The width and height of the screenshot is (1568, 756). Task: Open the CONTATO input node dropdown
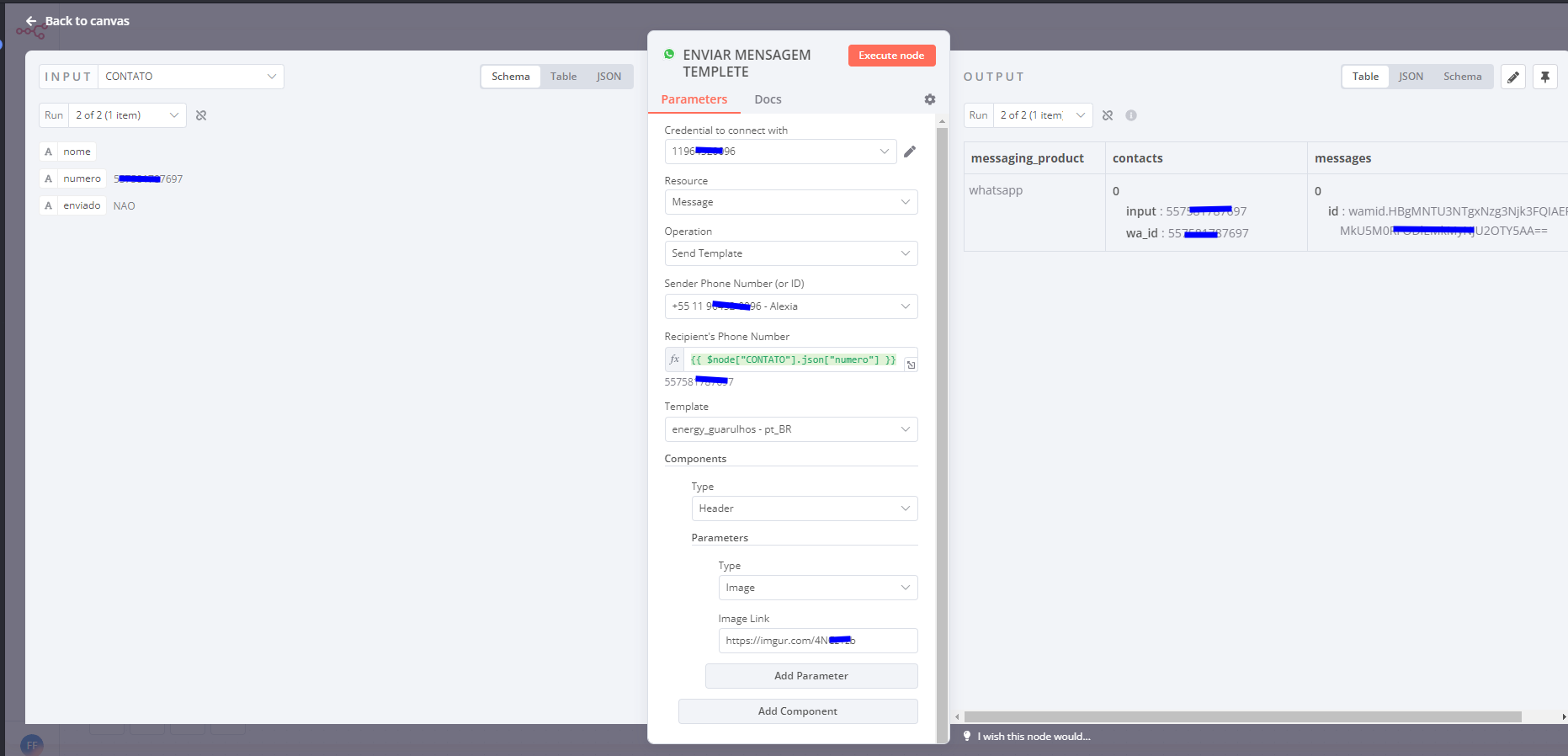(x=191, y=77)
